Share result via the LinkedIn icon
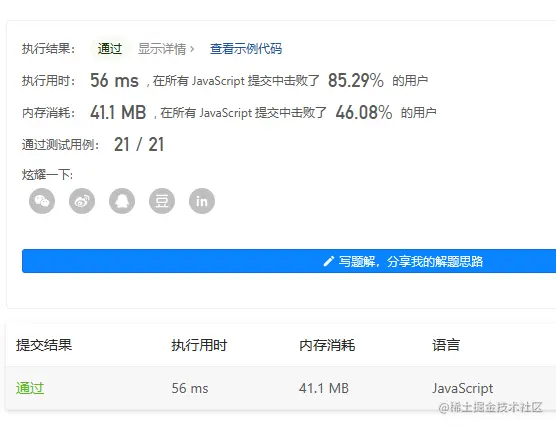The image size is (556, 427). pos(202,201)
